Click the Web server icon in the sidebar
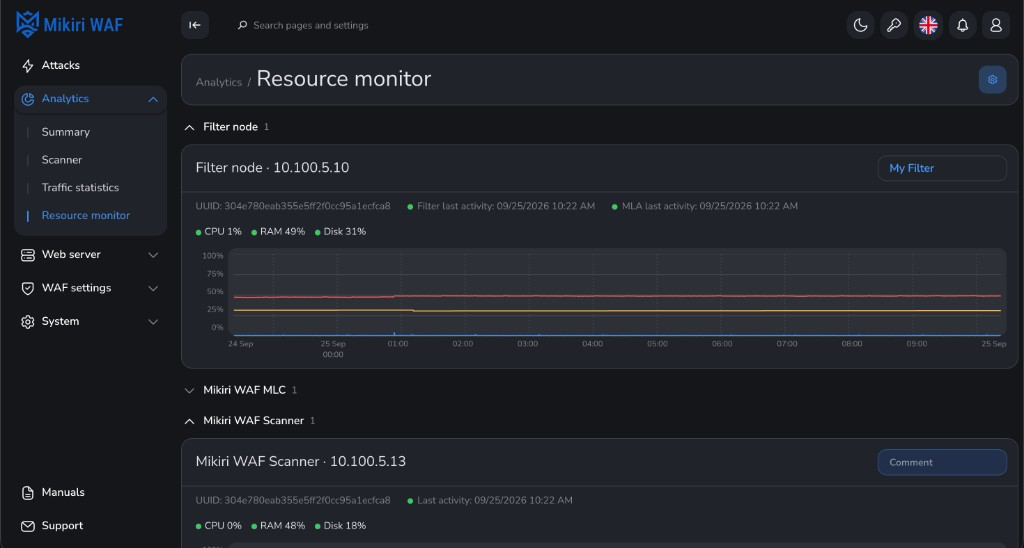This screenshot has height=548, width=1024. pyautogui.click(x=27, y=255)
